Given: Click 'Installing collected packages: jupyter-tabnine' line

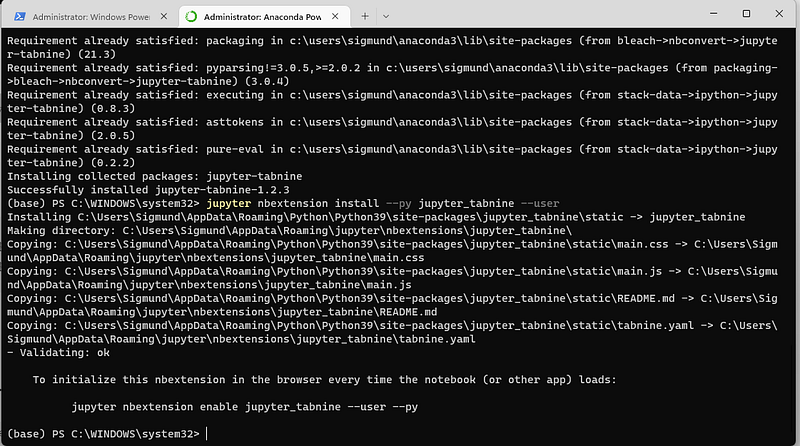Looking at the screenshot, I should [155, 177].
